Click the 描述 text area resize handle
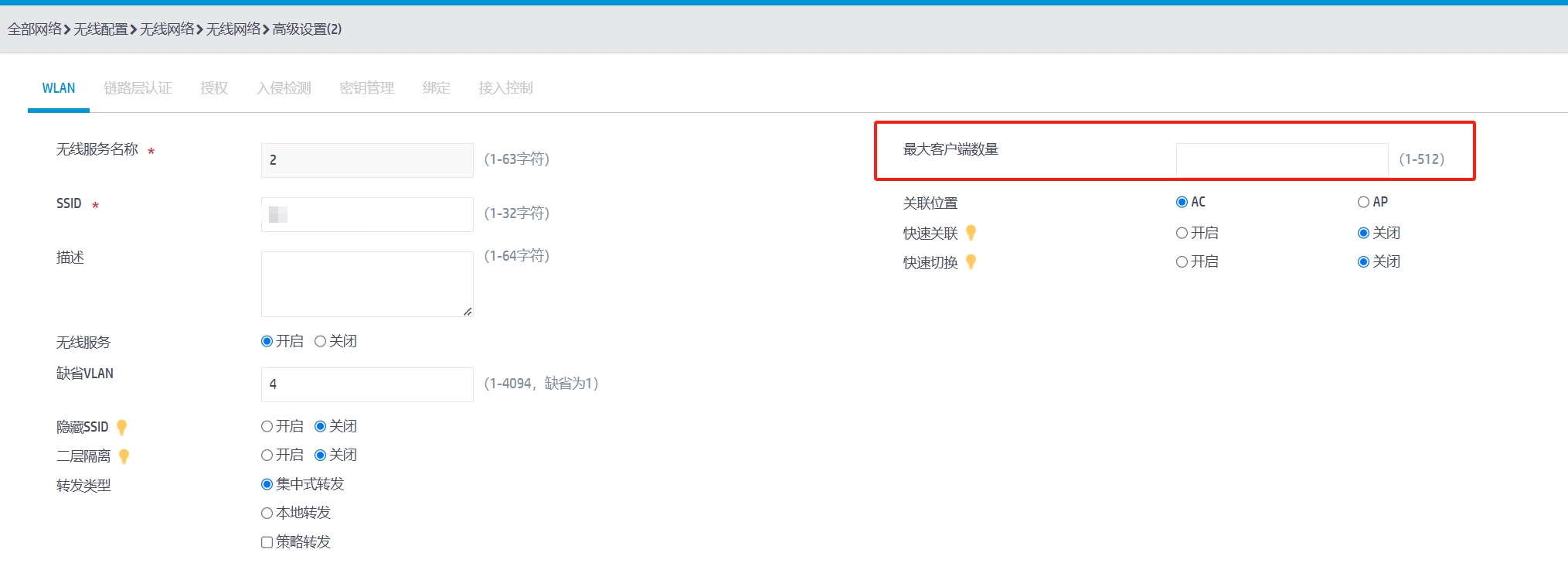The width and height of the screenshot is (1568, 570). coord(468,311)
